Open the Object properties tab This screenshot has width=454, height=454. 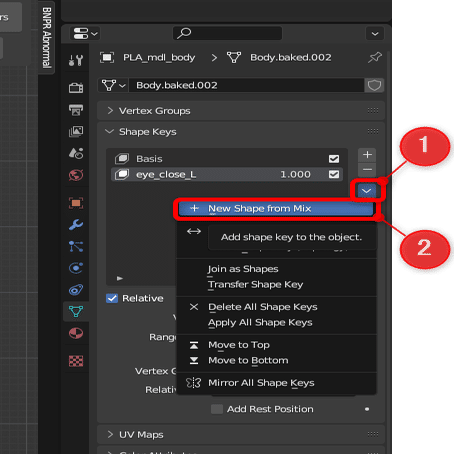click(76, 203)
